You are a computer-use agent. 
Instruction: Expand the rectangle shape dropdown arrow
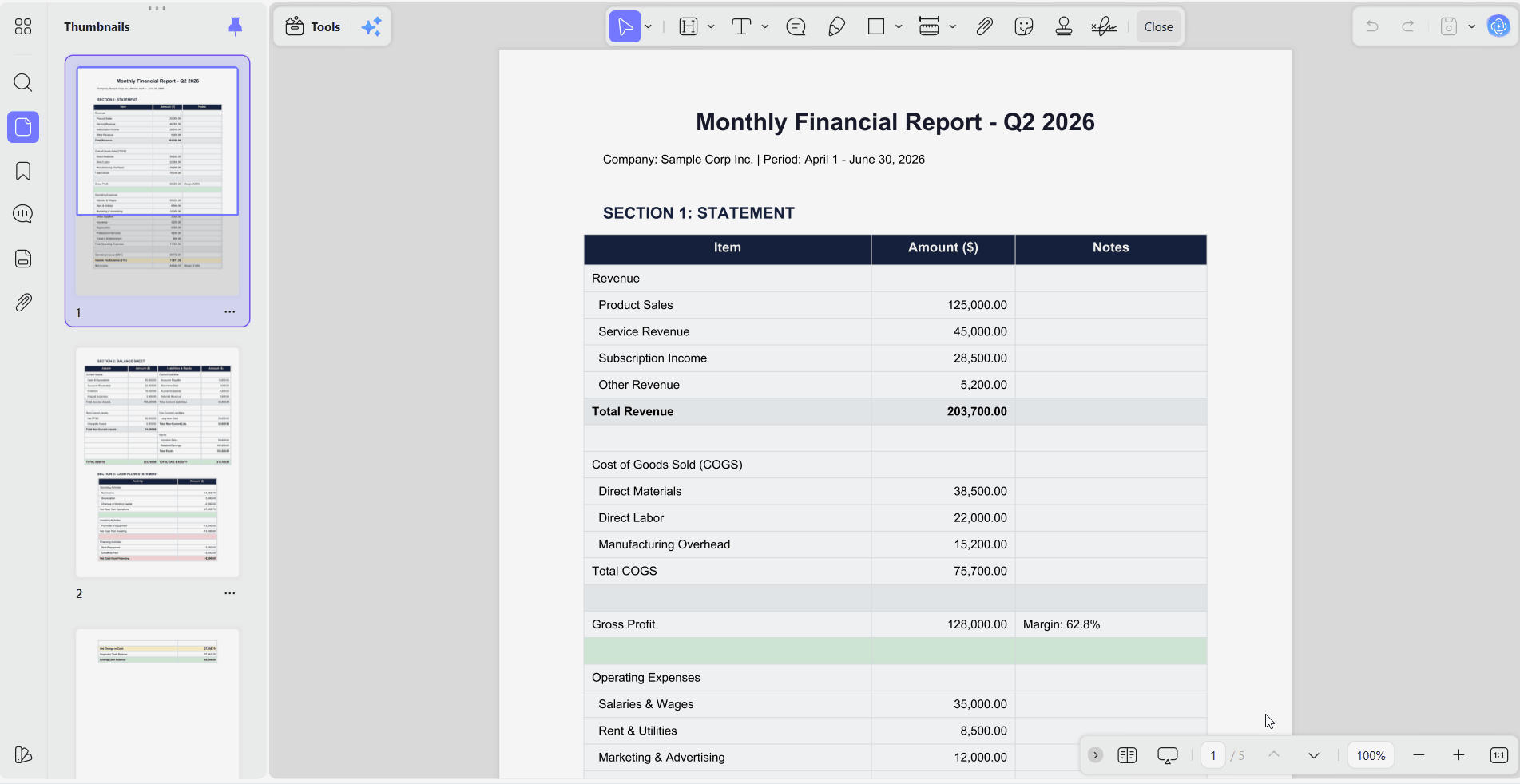tap(899, 27)
